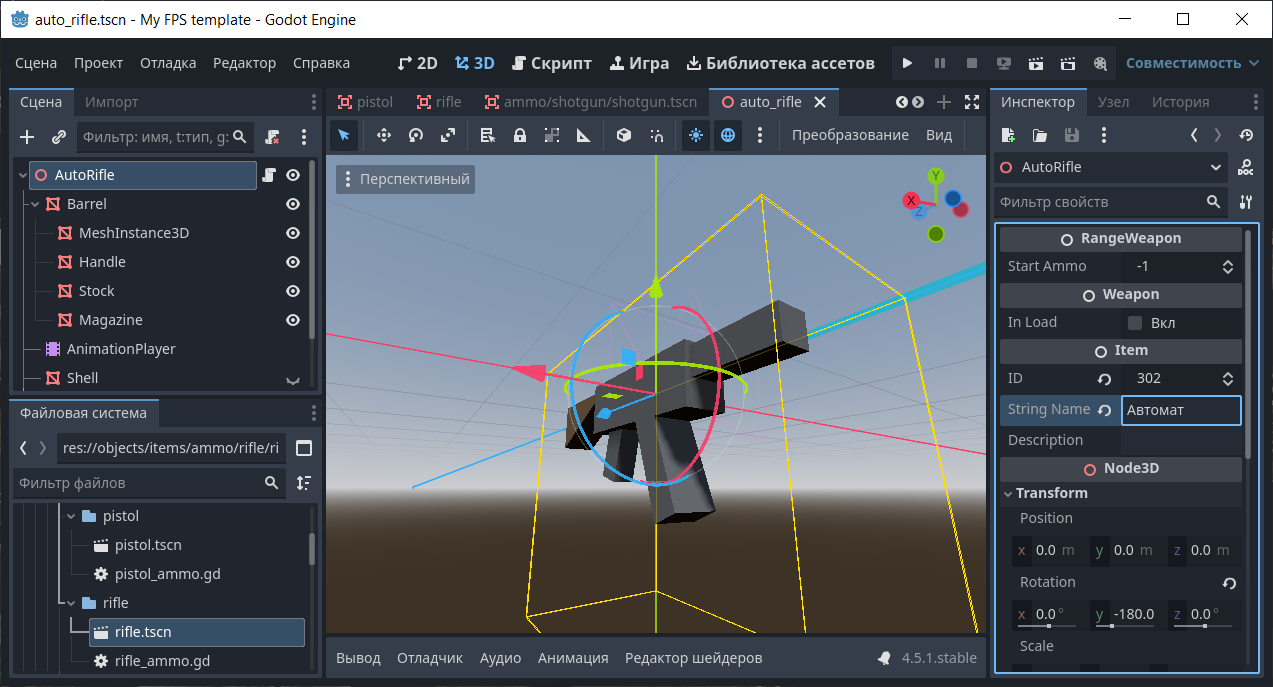Open the Совместимость renderer dropdown
This screenshot has width=1273, height=687.
(x=1192, y=63)
